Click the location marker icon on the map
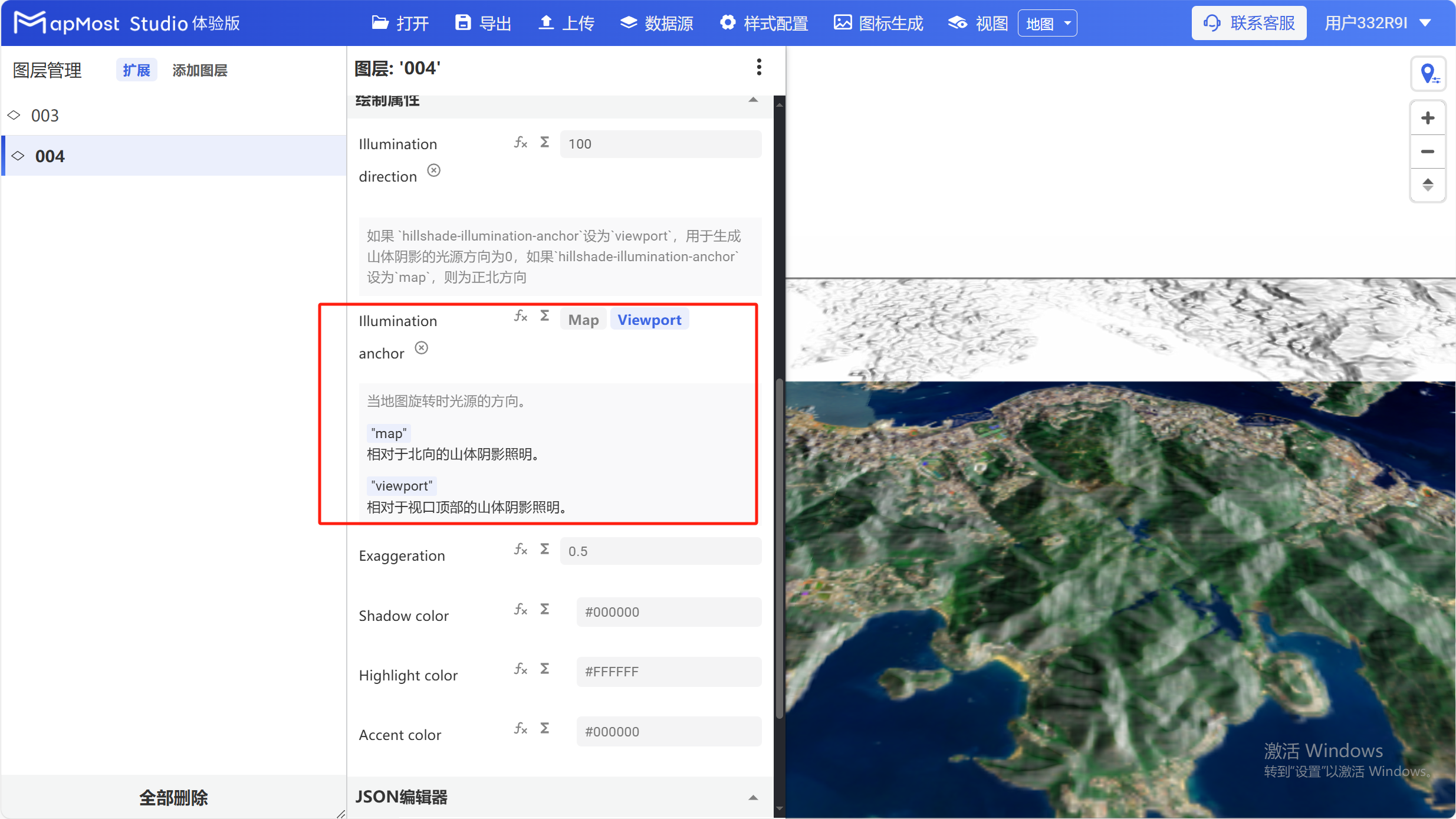The height and width of the screenshot is (819, 1456). click(x=1429, y=74)
